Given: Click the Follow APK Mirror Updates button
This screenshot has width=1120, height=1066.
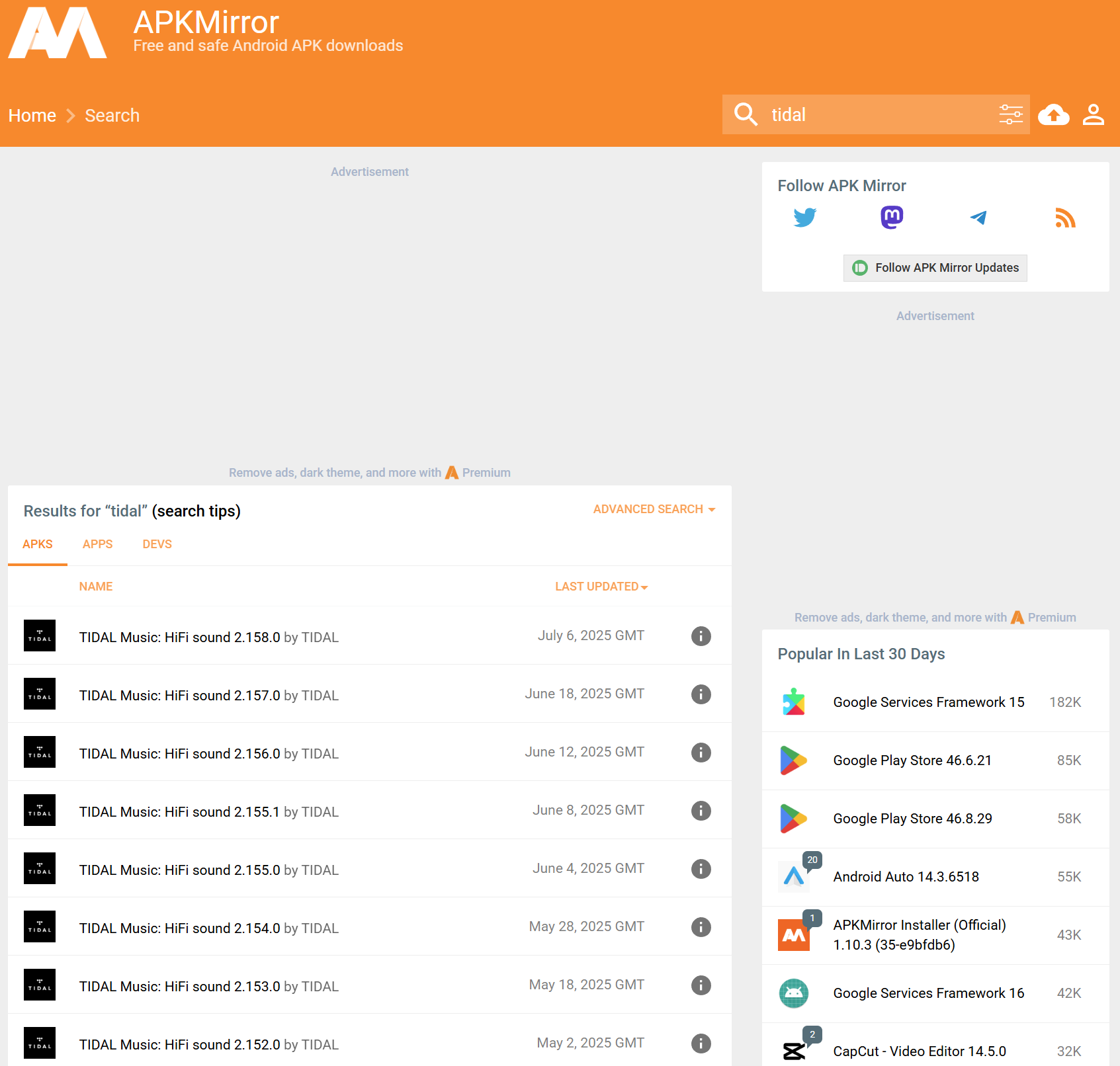Looking at the screenshot, I should [x=935, y=268].
